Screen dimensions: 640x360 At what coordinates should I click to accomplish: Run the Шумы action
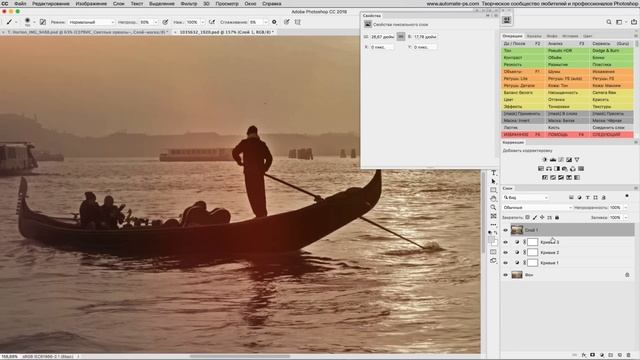click(x=567, y=71)
